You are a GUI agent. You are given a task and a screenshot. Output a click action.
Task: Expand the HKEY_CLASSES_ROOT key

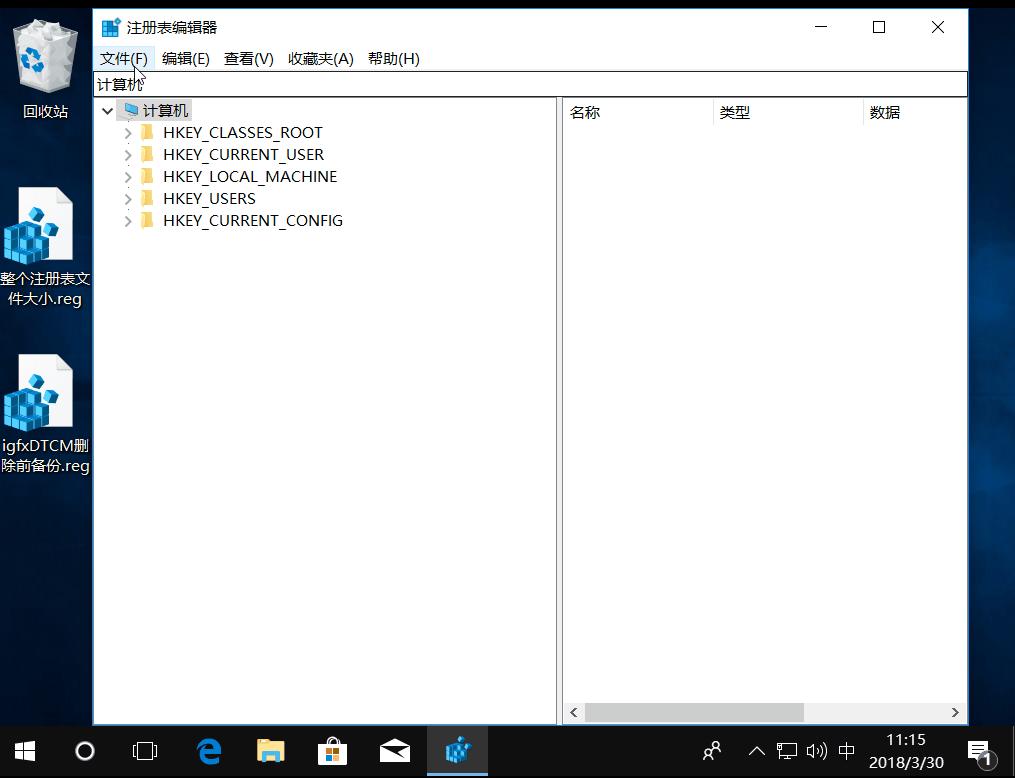(x=128, y=132)
